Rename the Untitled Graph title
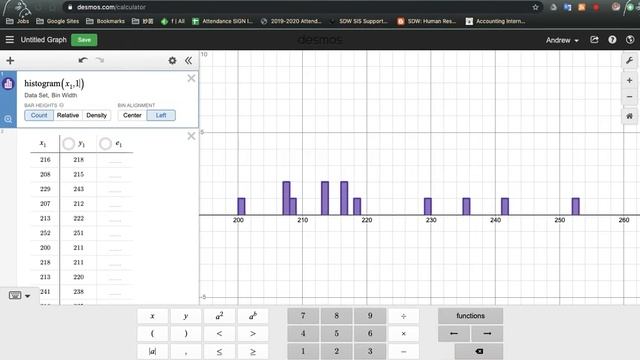The width and height of the screenshot is (640, 360). coord(44,40)
